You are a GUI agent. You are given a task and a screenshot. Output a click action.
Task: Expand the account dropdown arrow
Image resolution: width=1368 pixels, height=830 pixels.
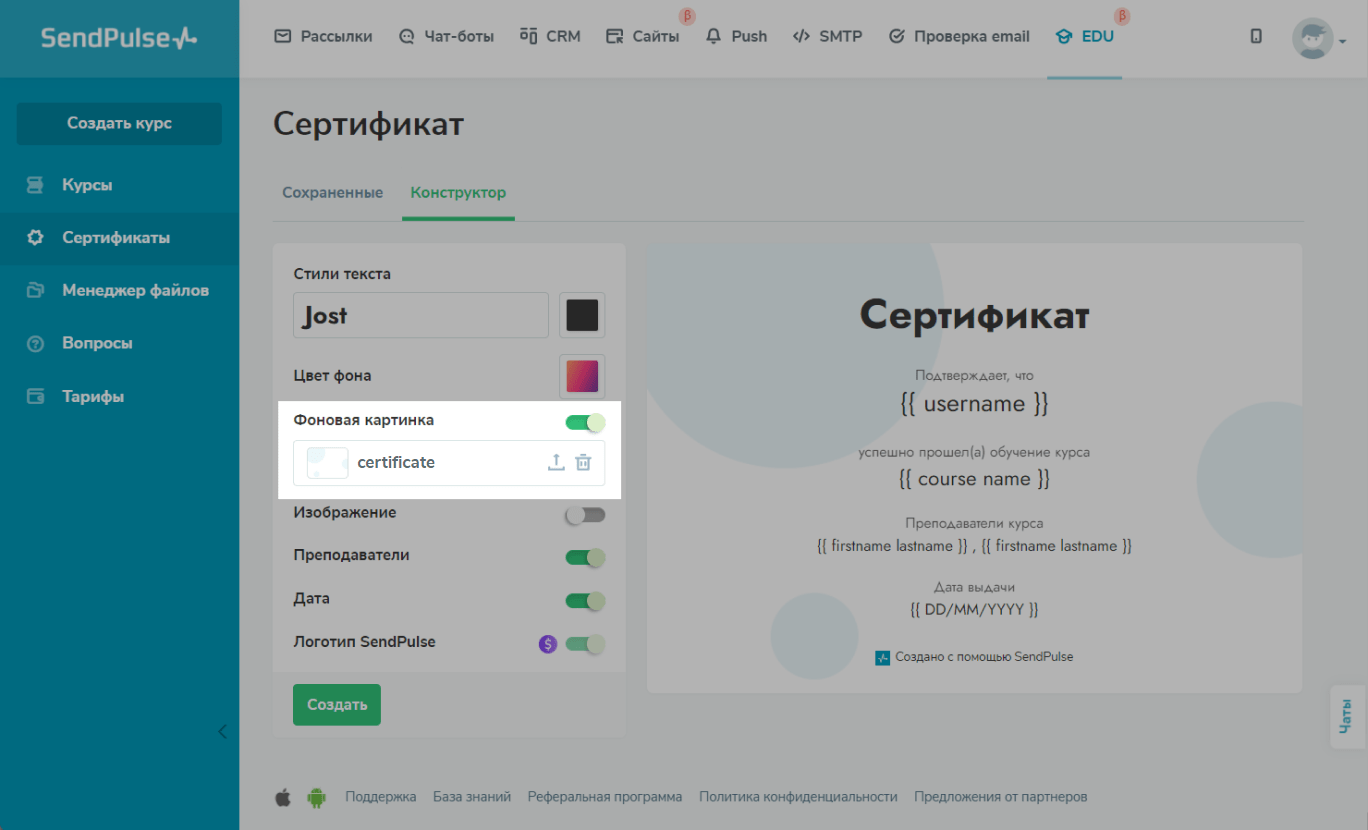[1343, 41]
